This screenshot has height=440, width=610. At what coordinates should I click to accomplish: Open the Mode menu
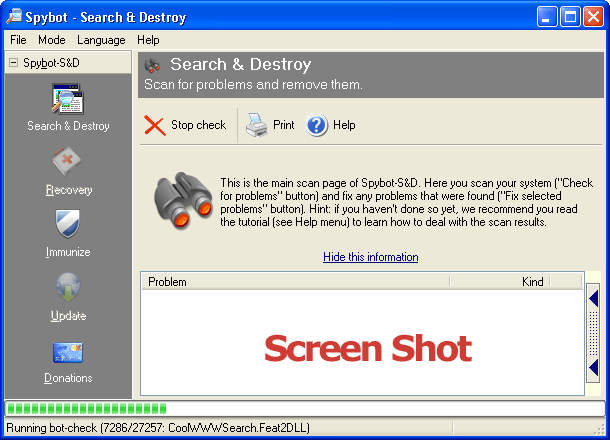point(51,40)
